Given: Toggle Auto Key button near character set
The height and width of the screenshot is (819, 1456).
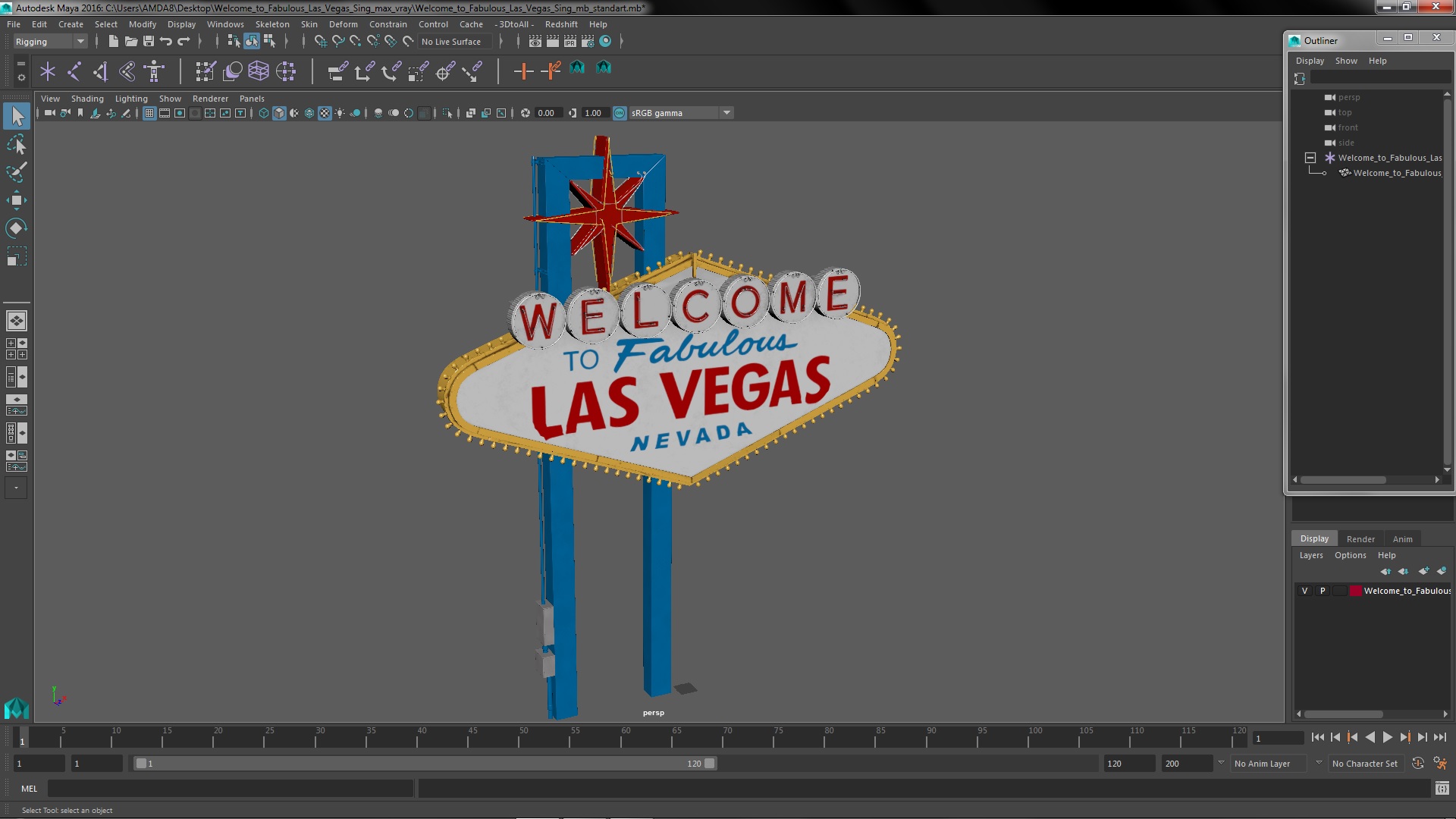Looking at the screenshot, I should tap(1417, 764).
